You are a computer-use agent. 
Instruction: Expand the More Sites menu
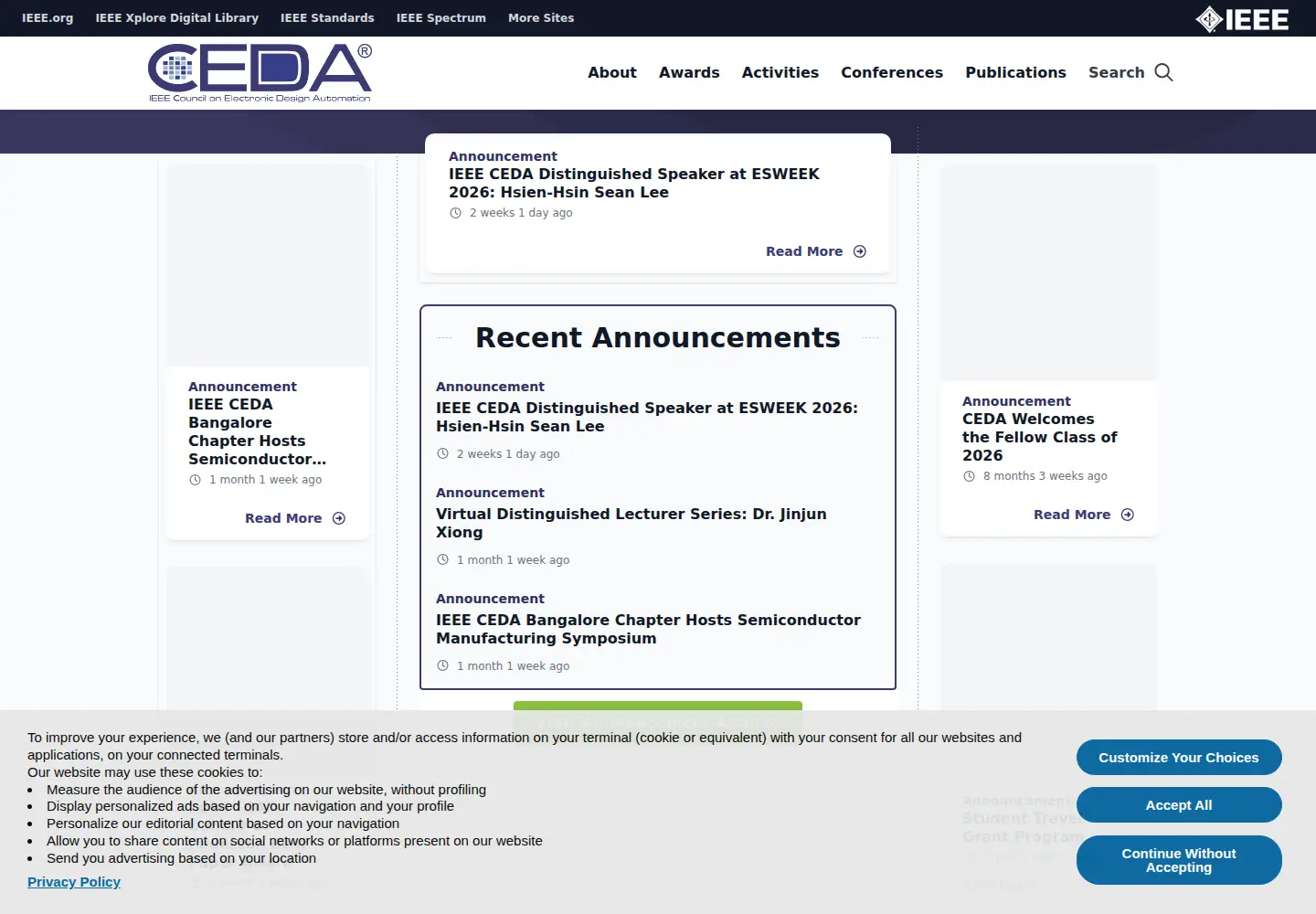[x=541, y=17]
